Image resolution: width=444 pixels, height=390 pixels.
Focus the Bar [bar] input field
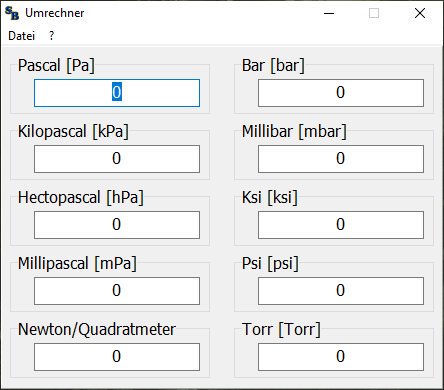pyautogui.click(x=341, y=93)
